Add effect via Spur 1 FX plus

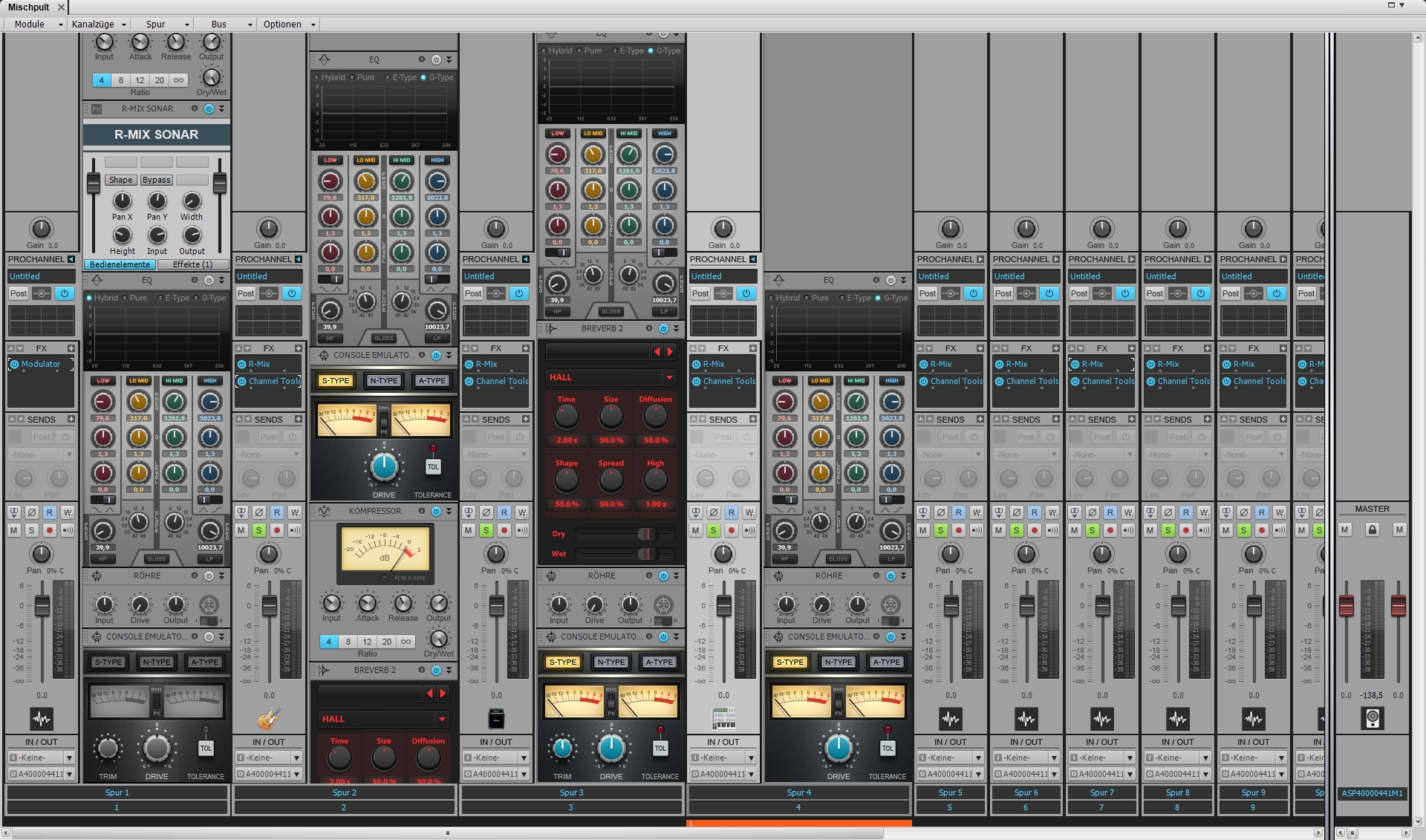tap(71, 348)
